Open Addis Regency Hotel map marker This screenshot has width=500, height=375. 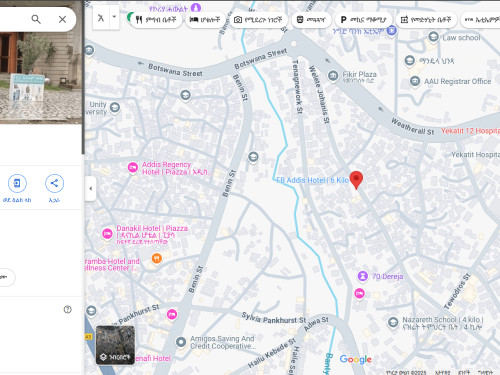coord(133,168)
